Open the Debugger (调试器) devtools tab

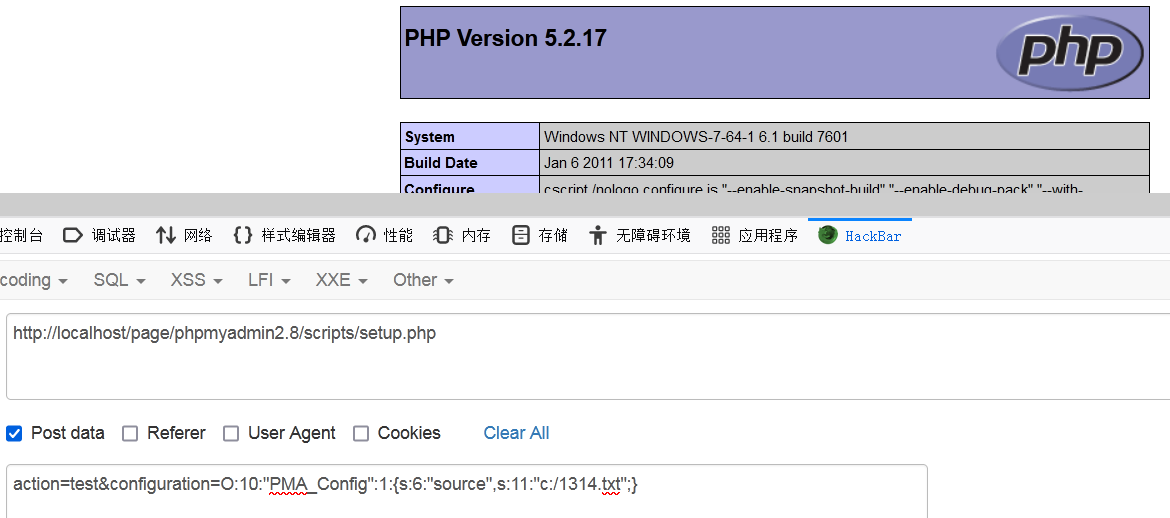click(99, 236)
